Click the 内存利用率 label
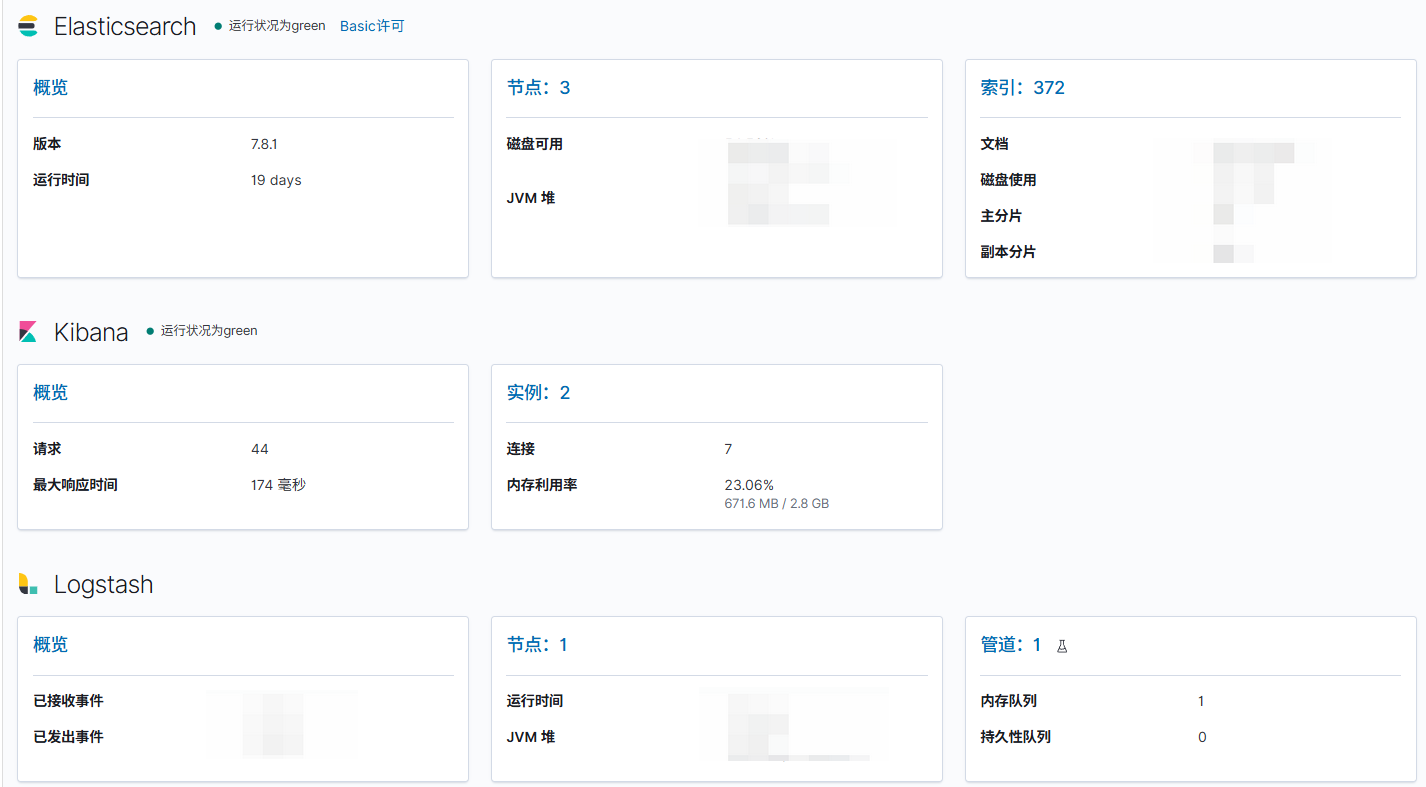 542,485
